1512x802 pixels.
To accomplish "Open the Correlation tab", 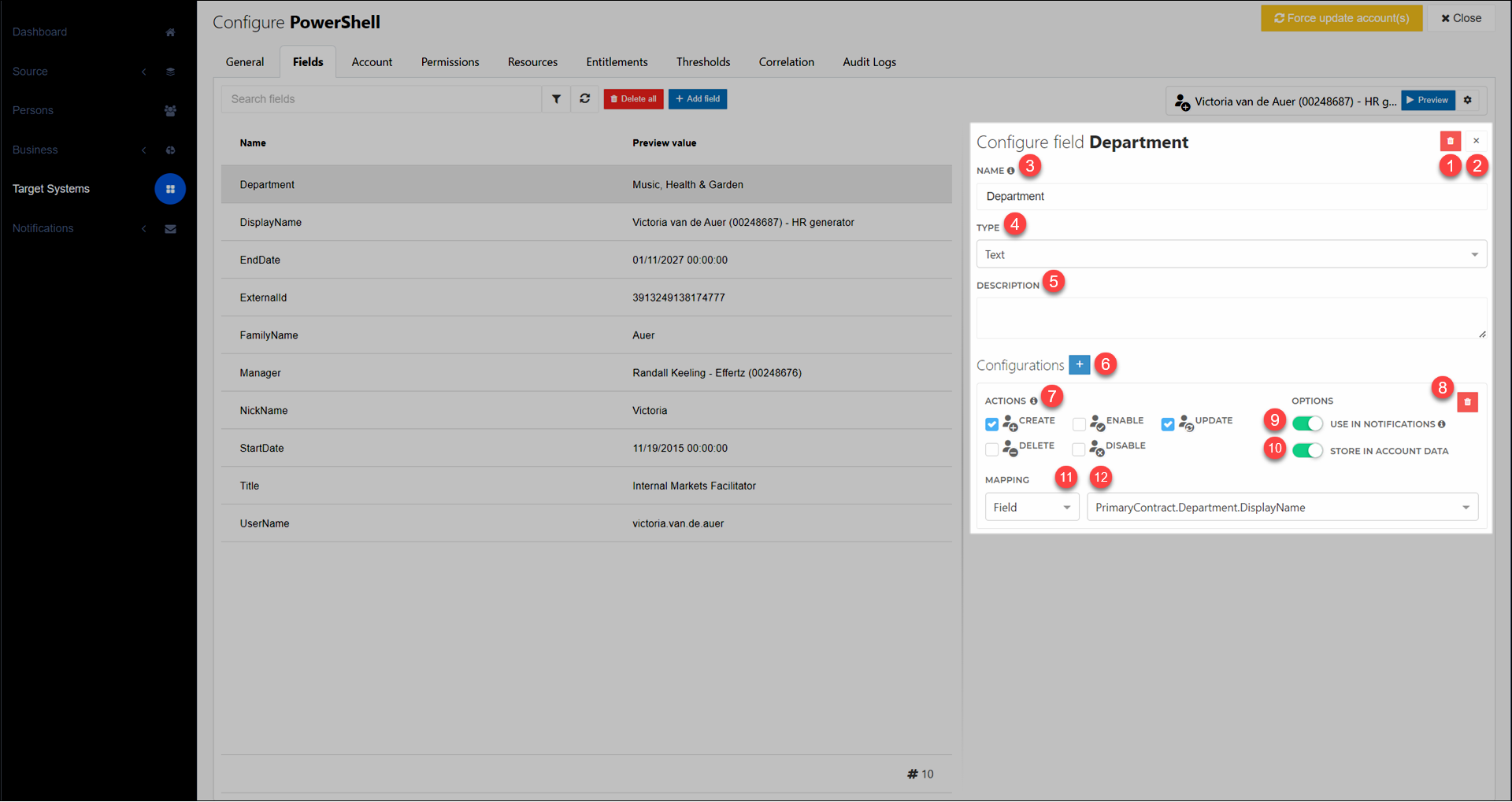I will [x=787, y=62].
